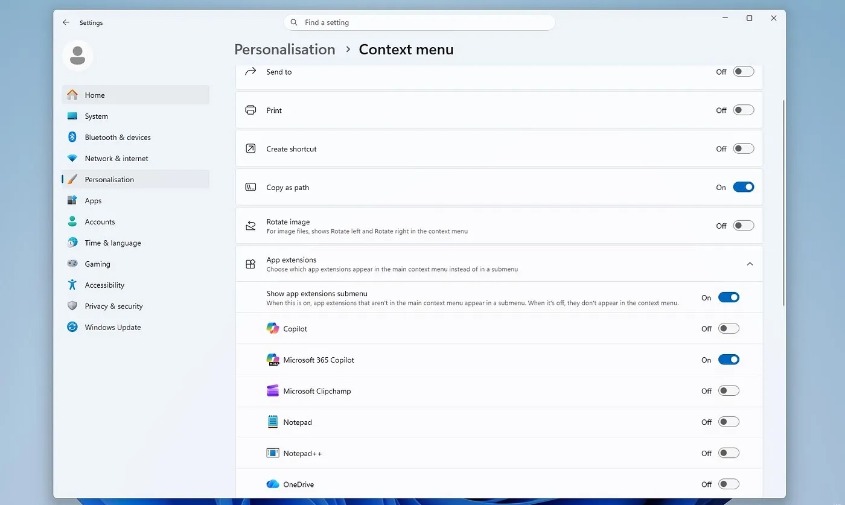Viewport: 845px width, 505px height.
Task: Click the Microsoft Clipchamp app icon
Action: coord(273,391)
